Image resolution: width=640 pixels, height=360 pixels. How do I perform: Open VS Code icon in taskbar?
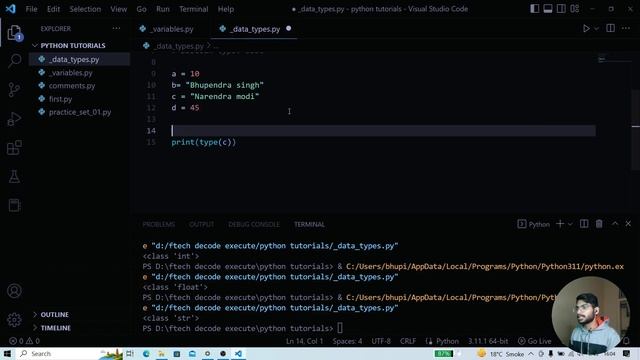(x=238, y=353)
